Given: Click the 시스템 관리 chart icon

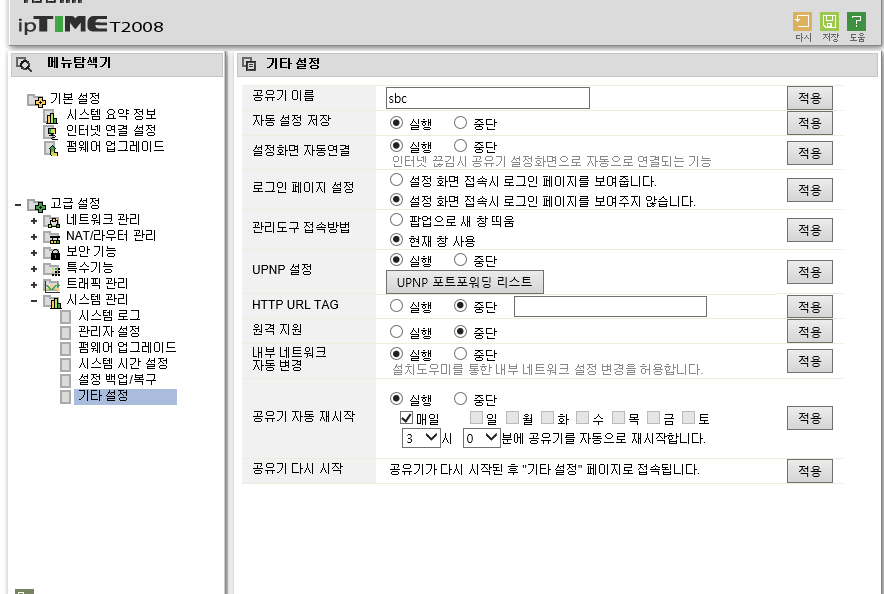Looking at the screenshot, I should click(x=52, y=302).
